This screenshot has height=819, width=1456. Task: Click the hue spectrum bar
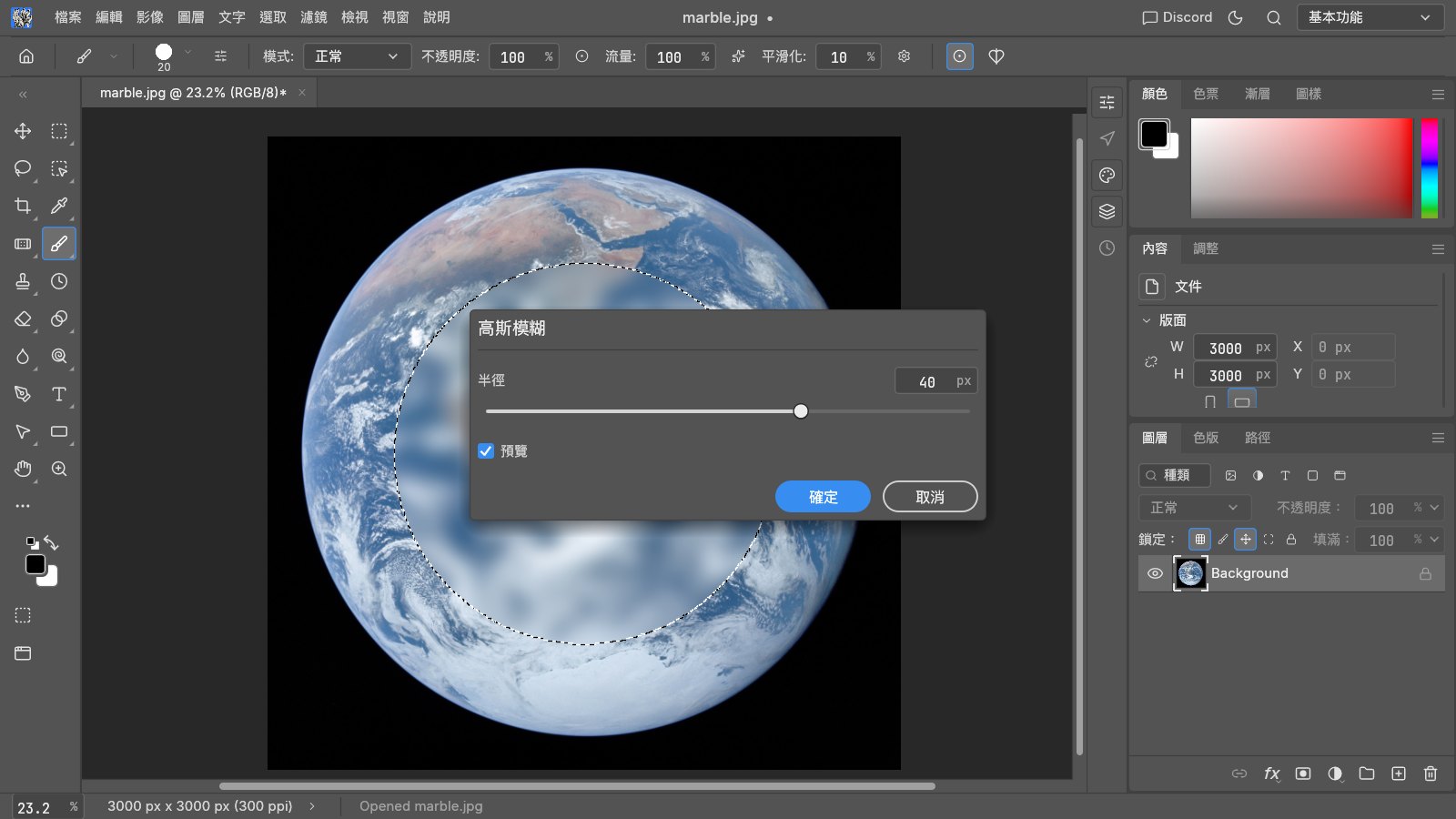click(1430, 168)
